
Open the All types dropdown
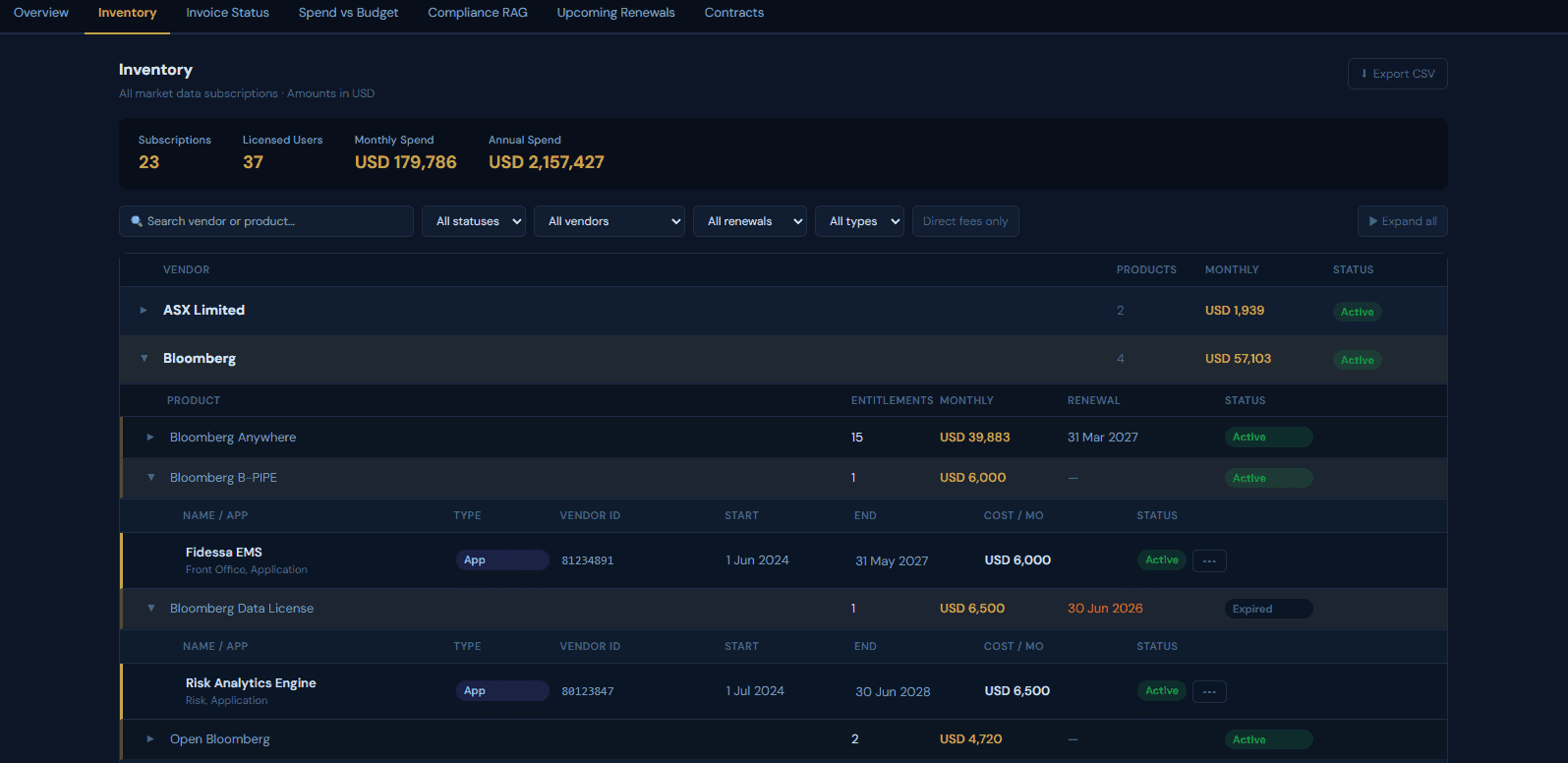click(x=859, y=221)
